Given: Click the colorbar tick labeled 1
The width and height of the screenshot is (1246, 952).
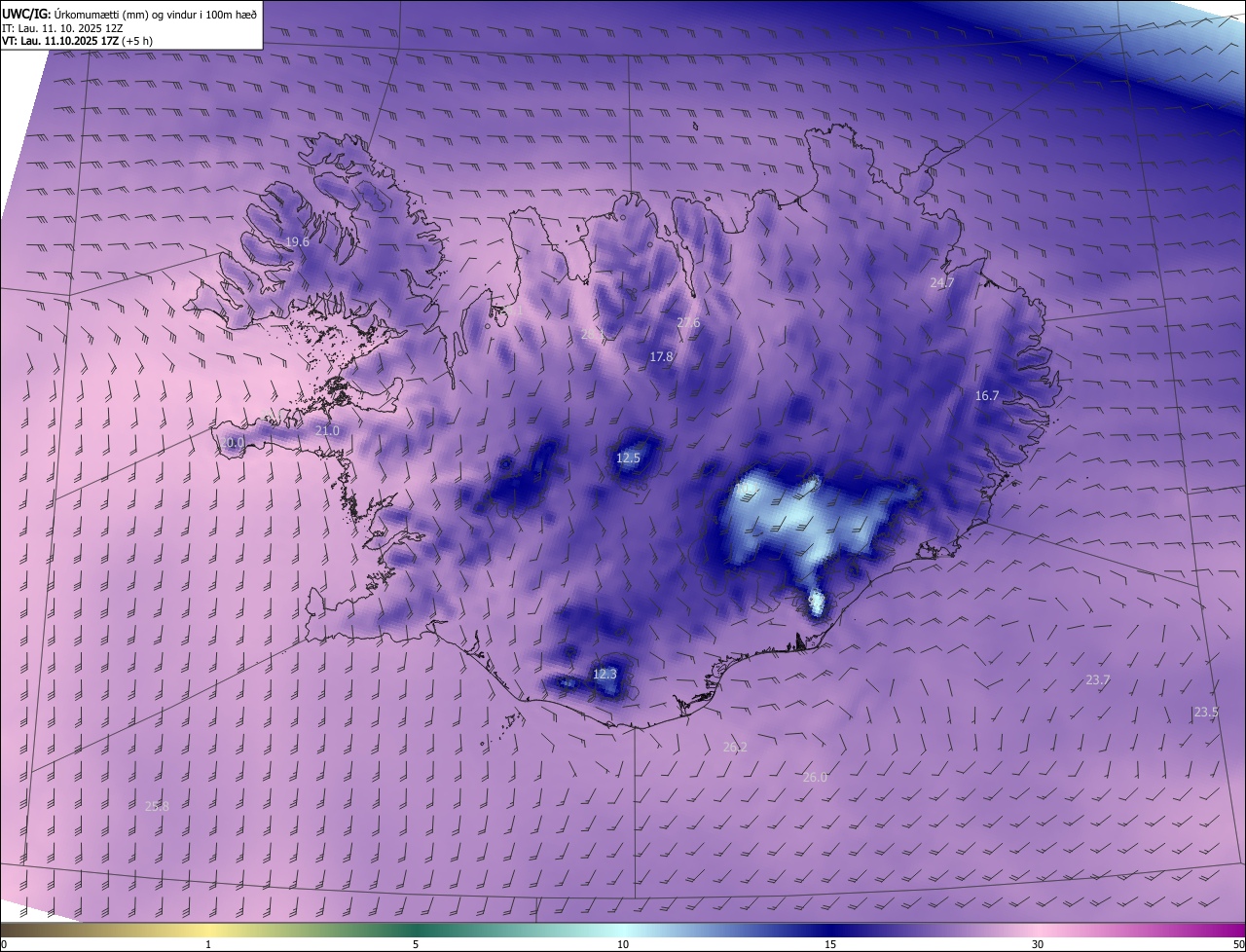Looking at the screenshot, I should click(208, 944).
